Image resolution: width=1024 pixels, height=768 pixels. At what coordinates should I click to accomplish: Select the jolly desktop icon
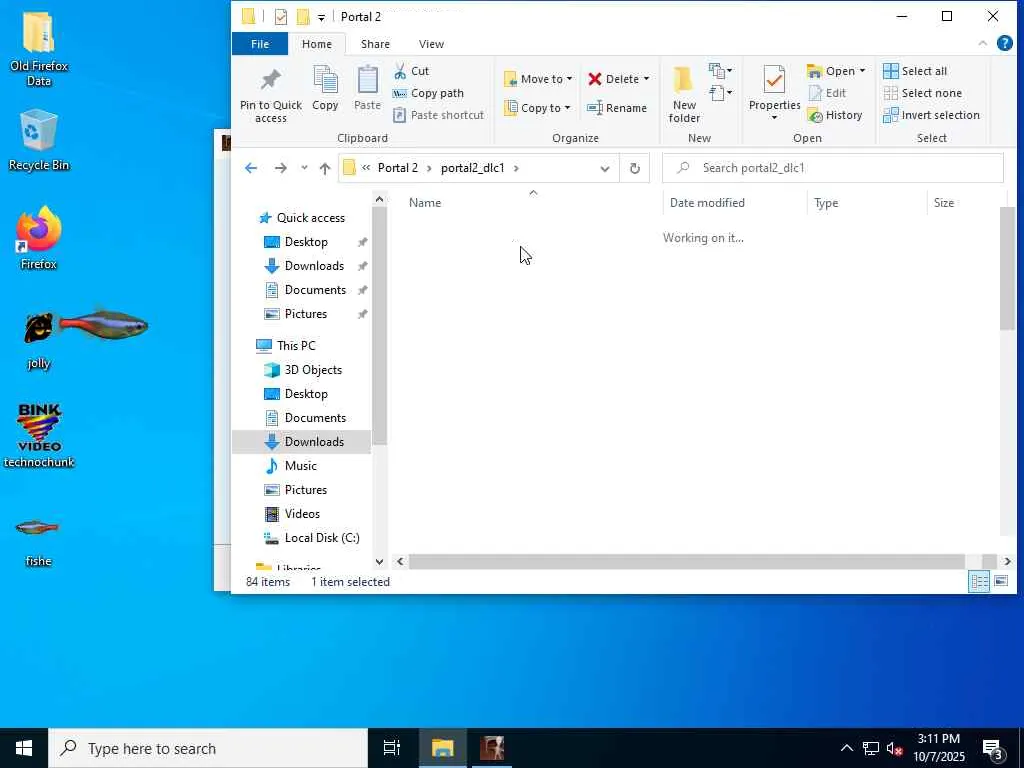[39, 341]
